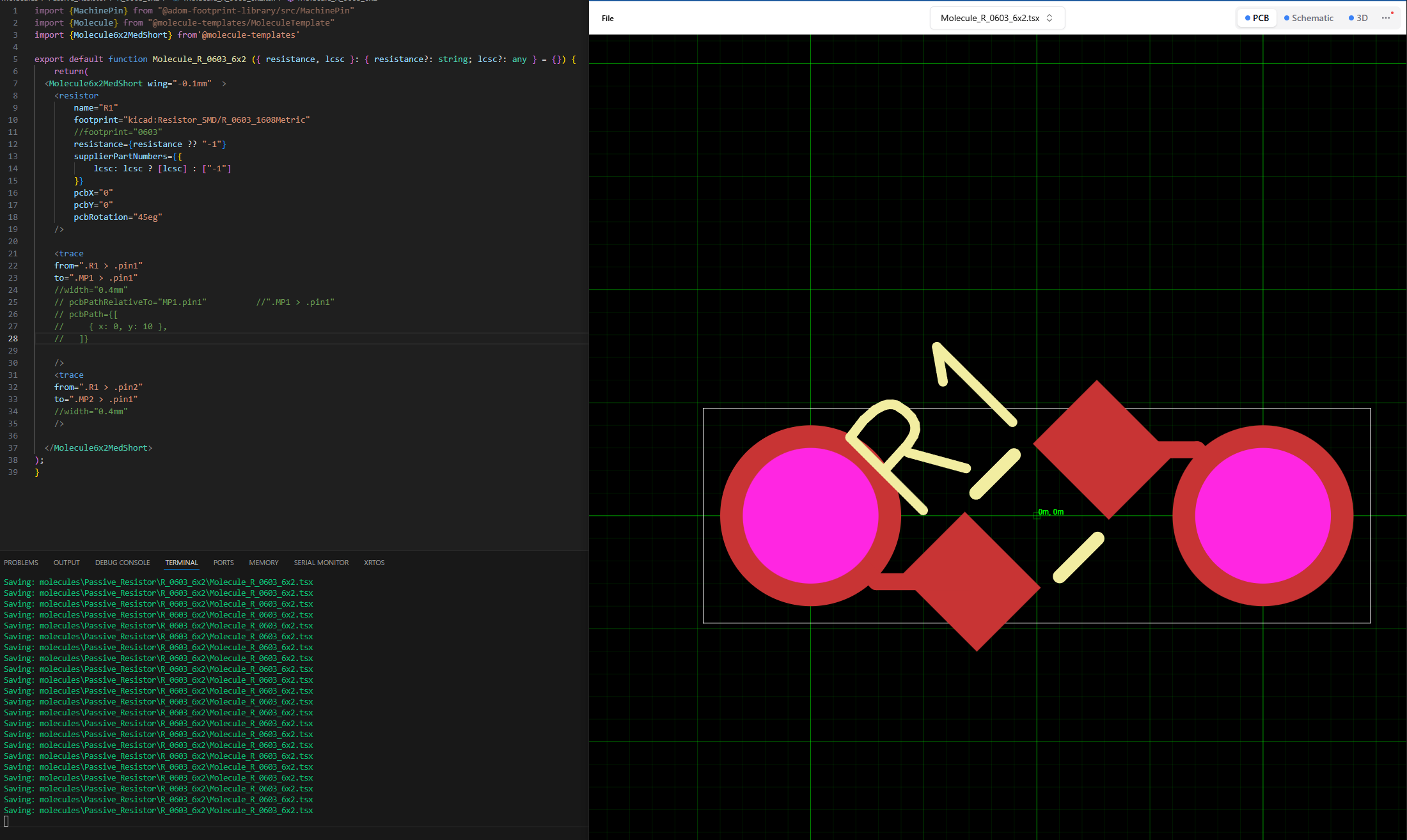Click the left magenta plated hole
The height and width of the screenshot is (840, 1407).
(x=810, y=515)
